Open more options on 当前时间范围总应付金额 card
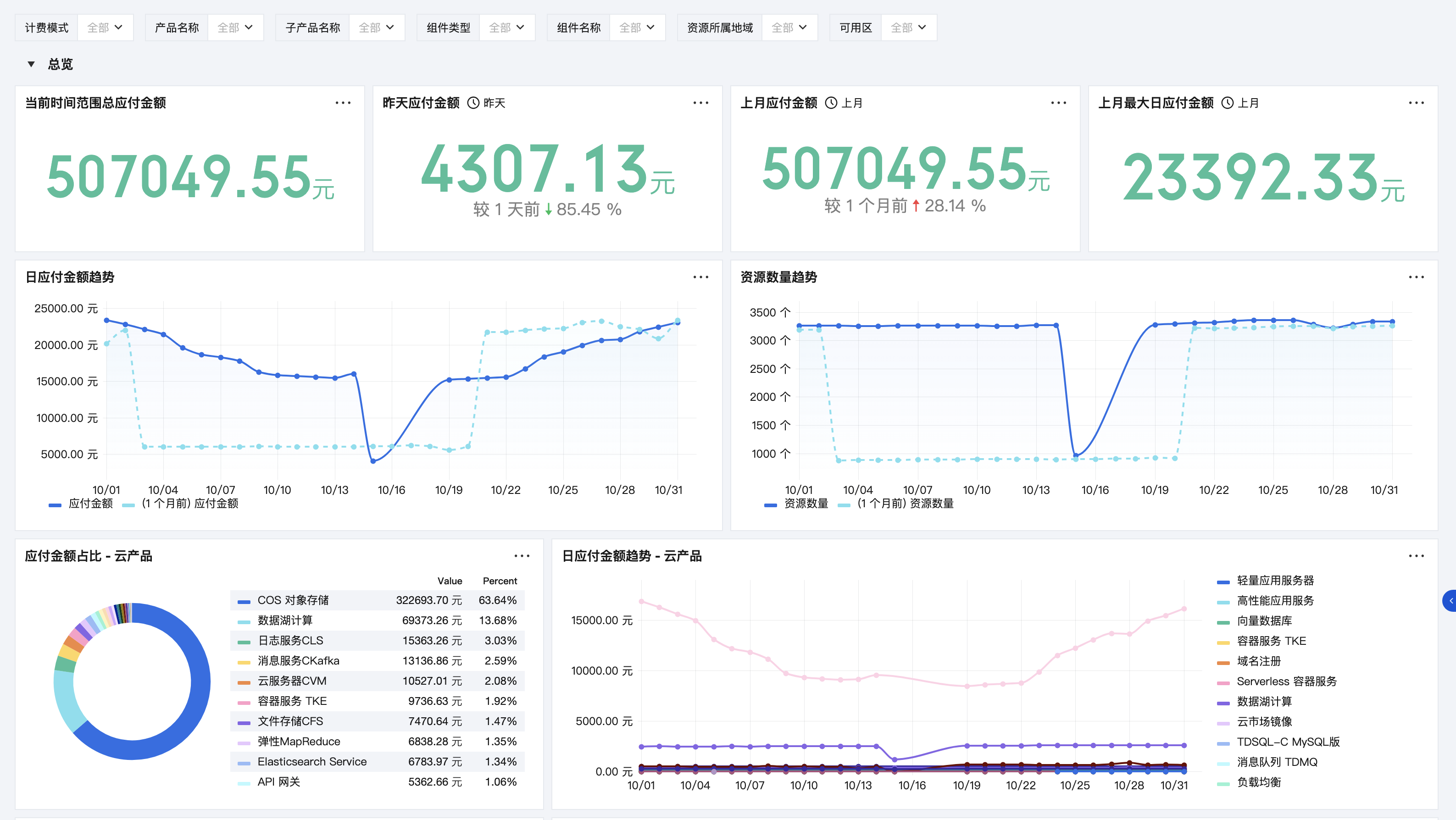1456x820 pixels. point(343,103)
